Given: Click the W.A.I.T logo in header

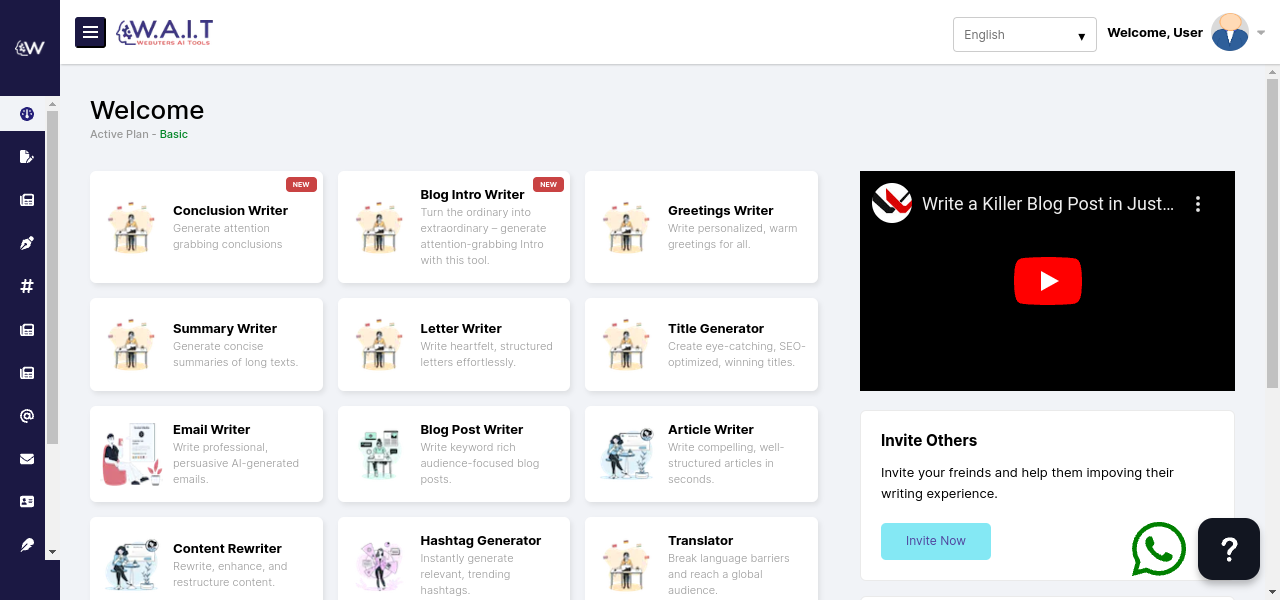Looking at the screenshot, I should tap(164, 32).
